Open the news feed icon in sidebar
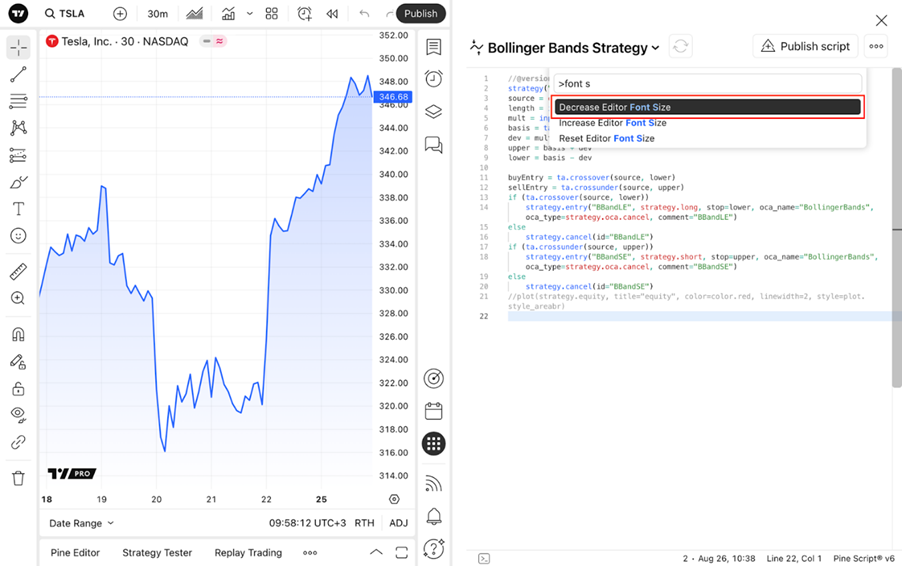Screen dimensions: 902x566 pos(434,483)
